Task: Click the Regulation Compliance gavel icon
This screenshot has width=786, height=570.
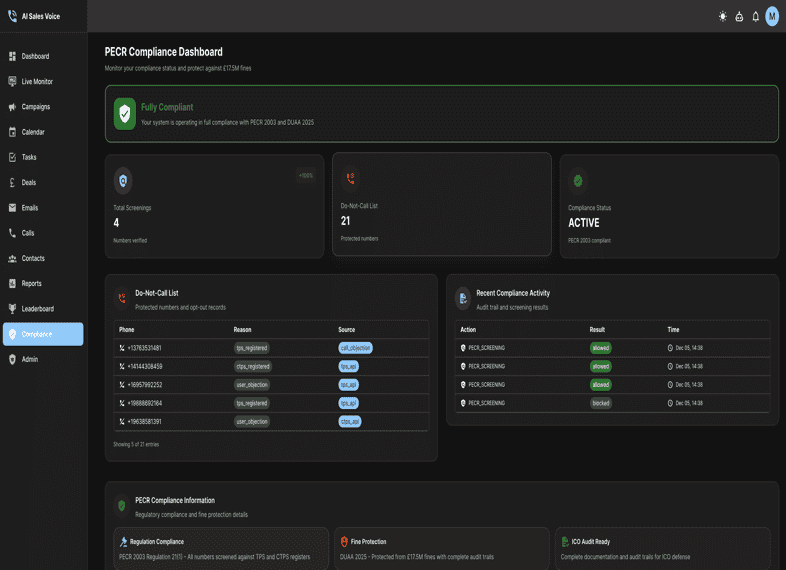Action: (x=123, y=541)
